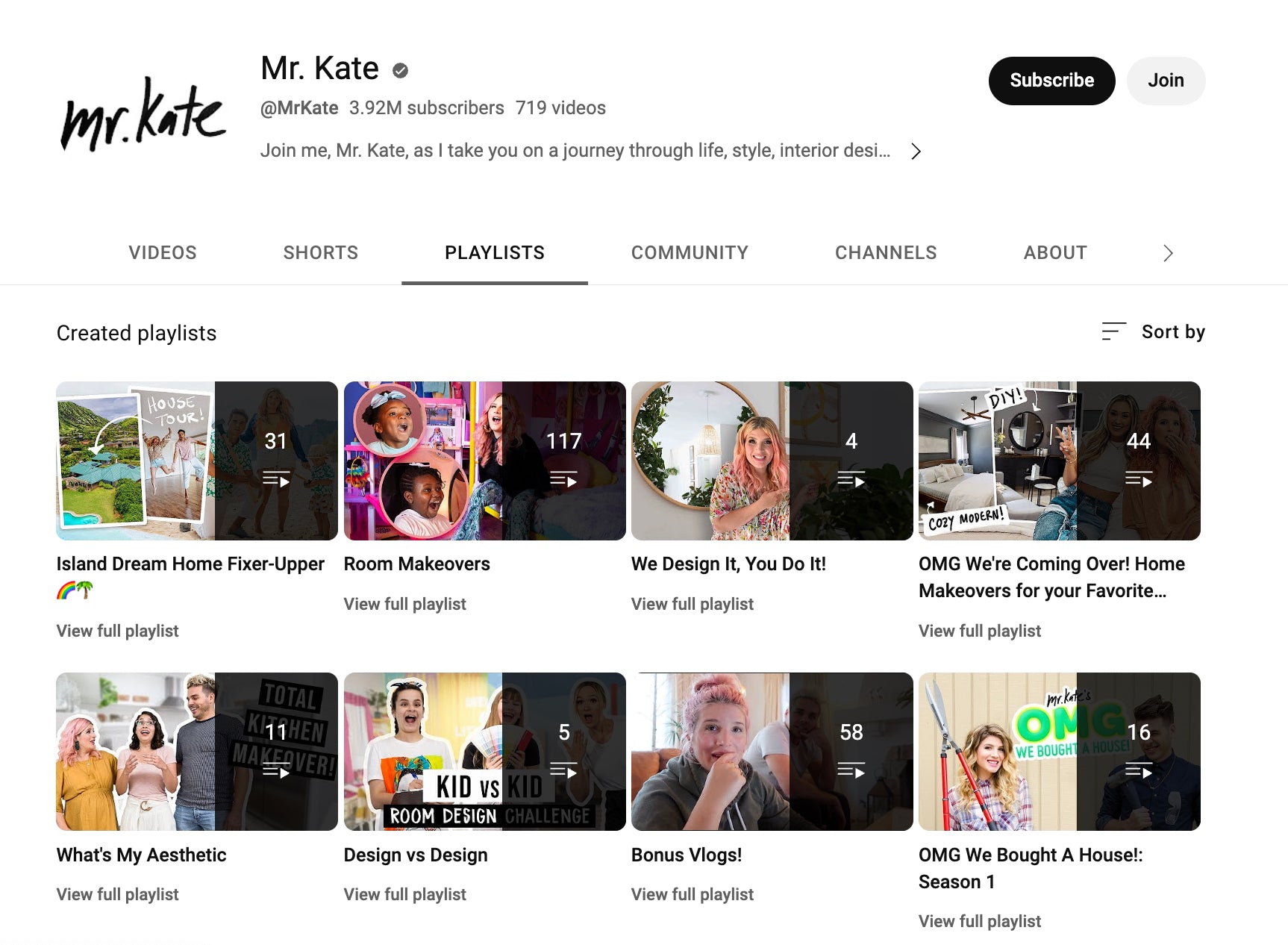
Task: Click the Mr. Kate channel avatar logo
Action: (x=143, y=113)
